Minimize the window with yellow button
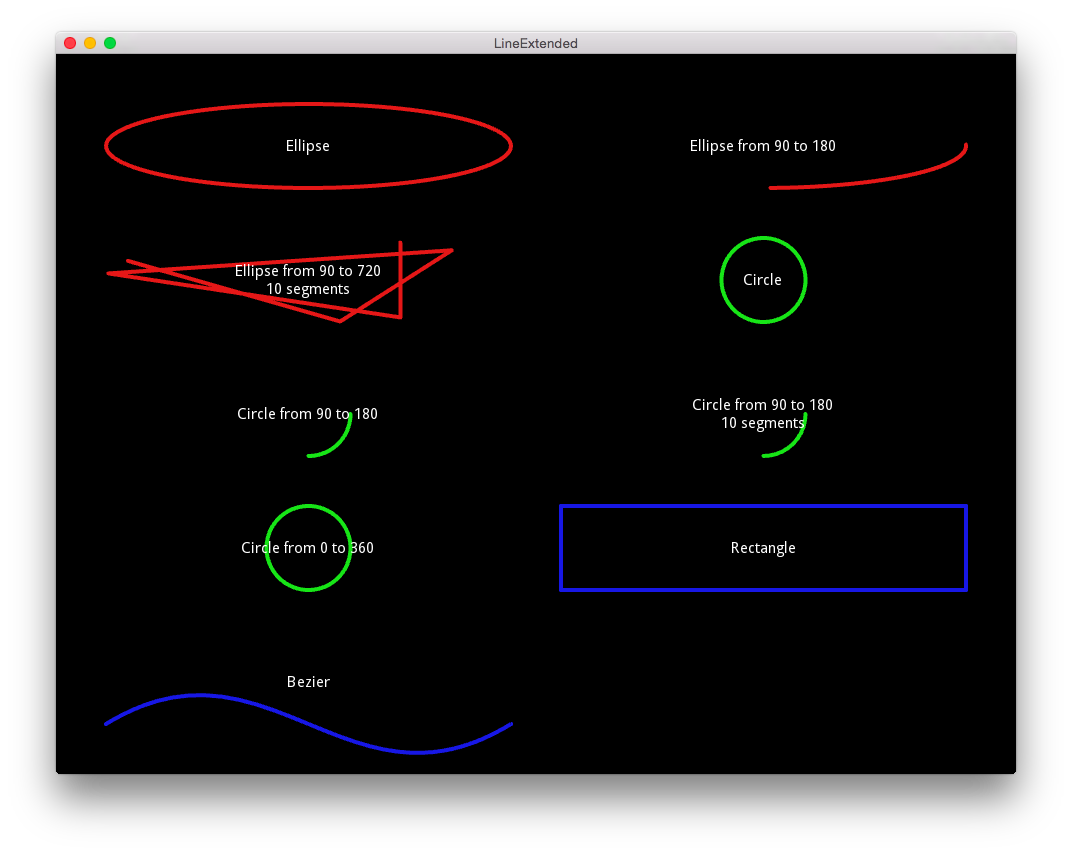The width and height of the screenshot is (1072, 854). pyautogui.click(x=90, y=43)
